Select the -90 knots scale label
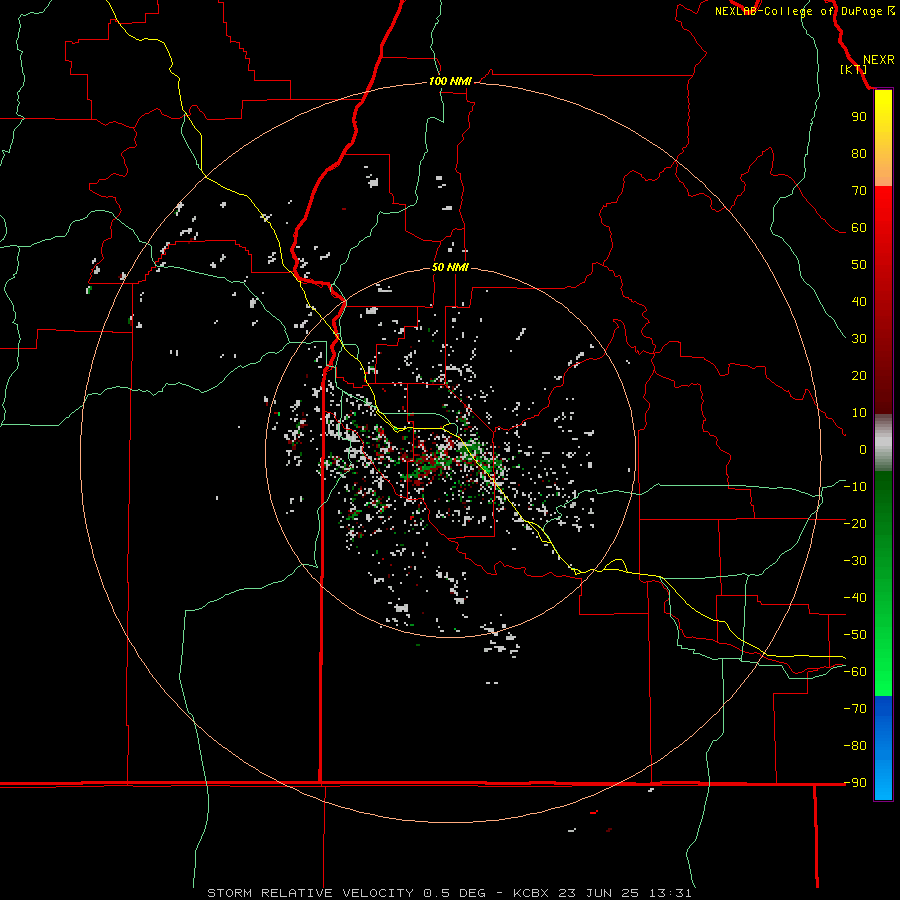Viewport: 900px width, 900px height. [x=855, y=783]
